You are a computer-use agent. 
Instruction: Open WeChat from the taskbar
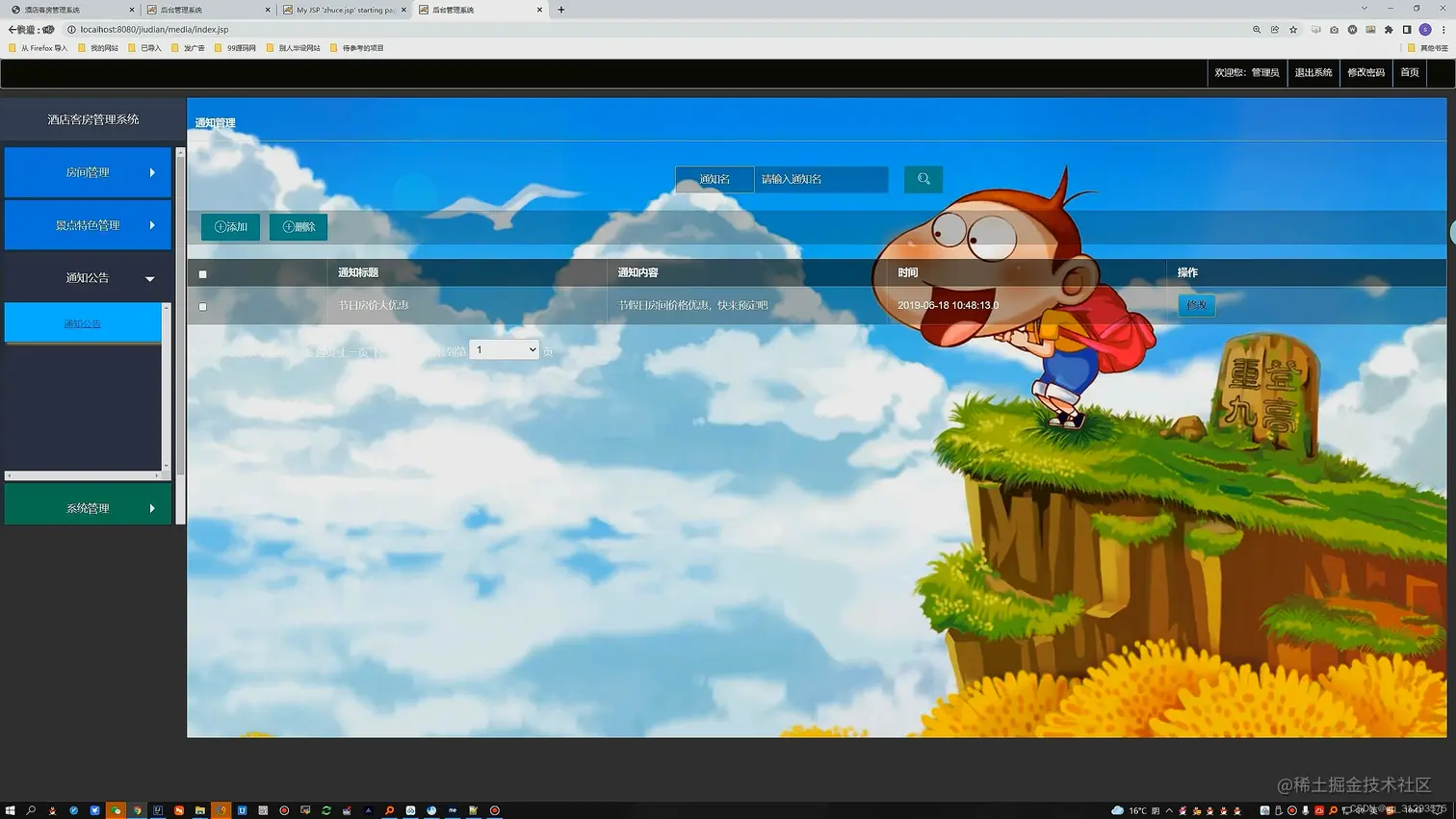click(x=116, y=810)
